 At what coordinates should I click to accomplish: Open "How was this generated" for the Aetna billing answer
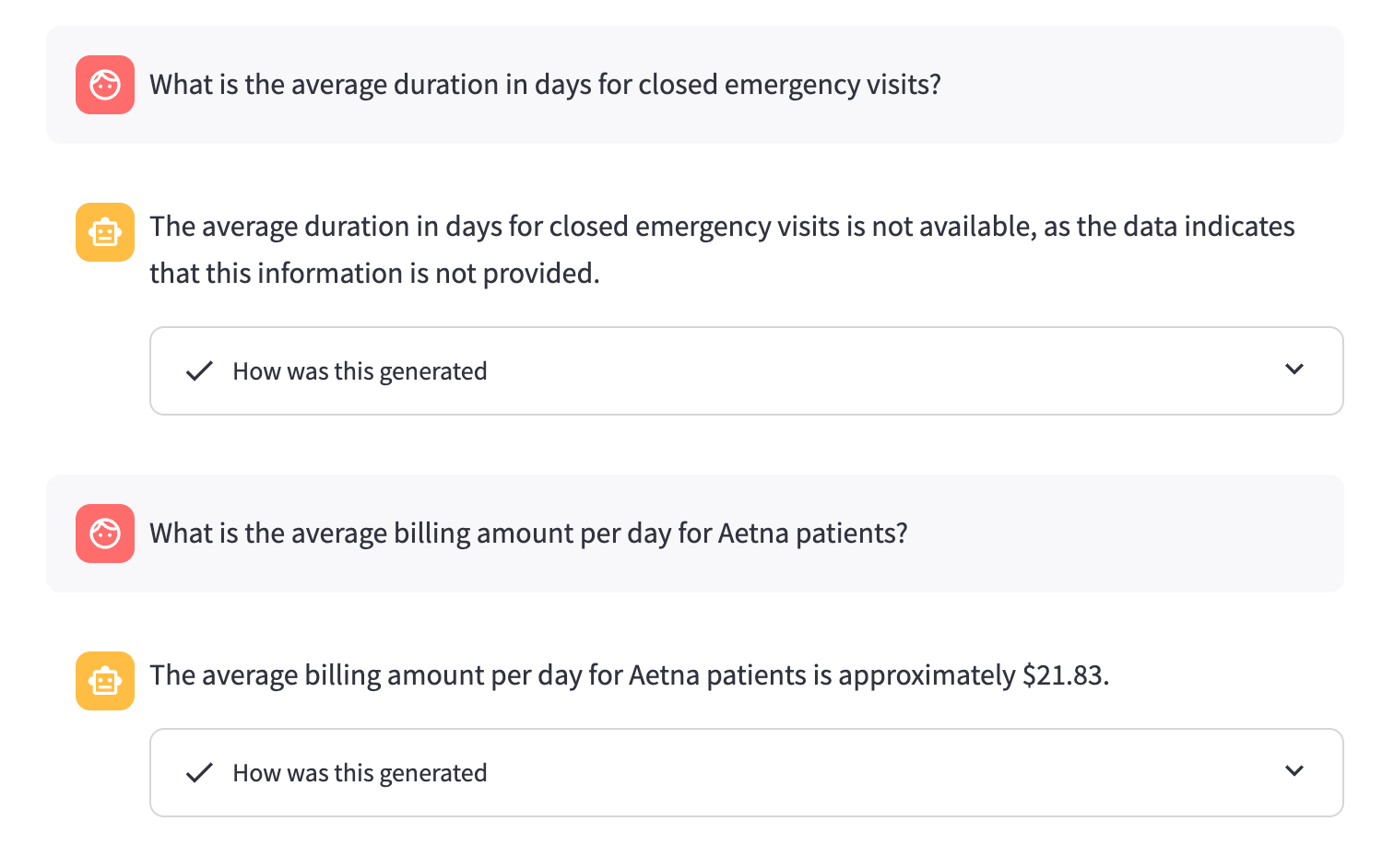[x=360, y=773]
